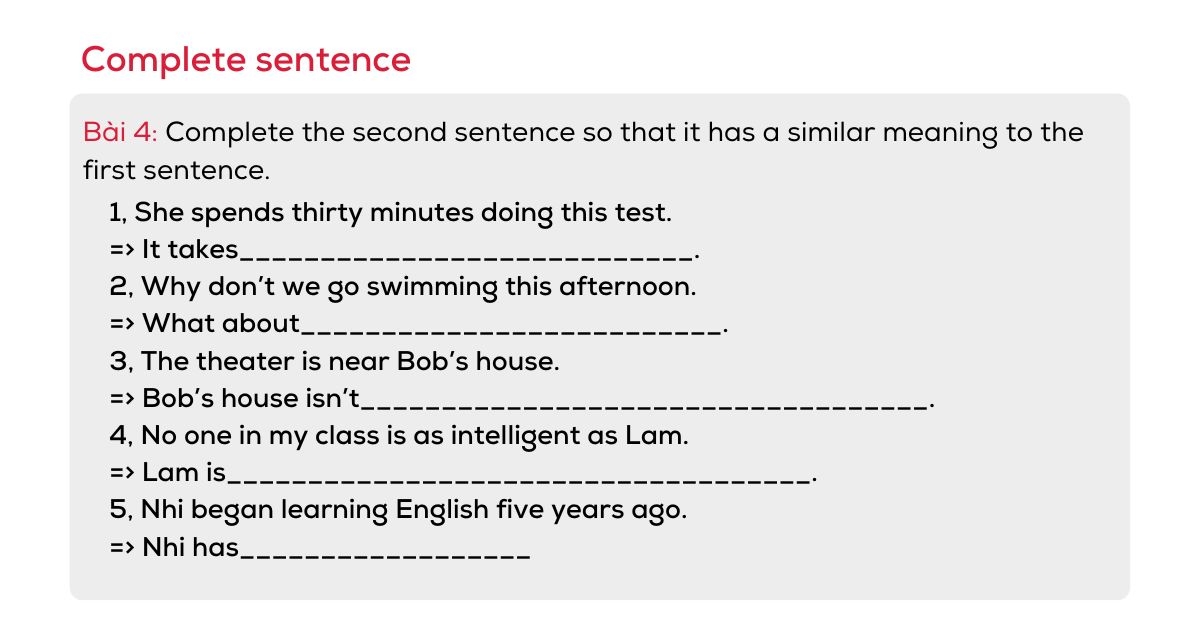Click the '=> What about' prompt text
Image resolution: width=1200 pixels, height=628 pixels.
204,324
